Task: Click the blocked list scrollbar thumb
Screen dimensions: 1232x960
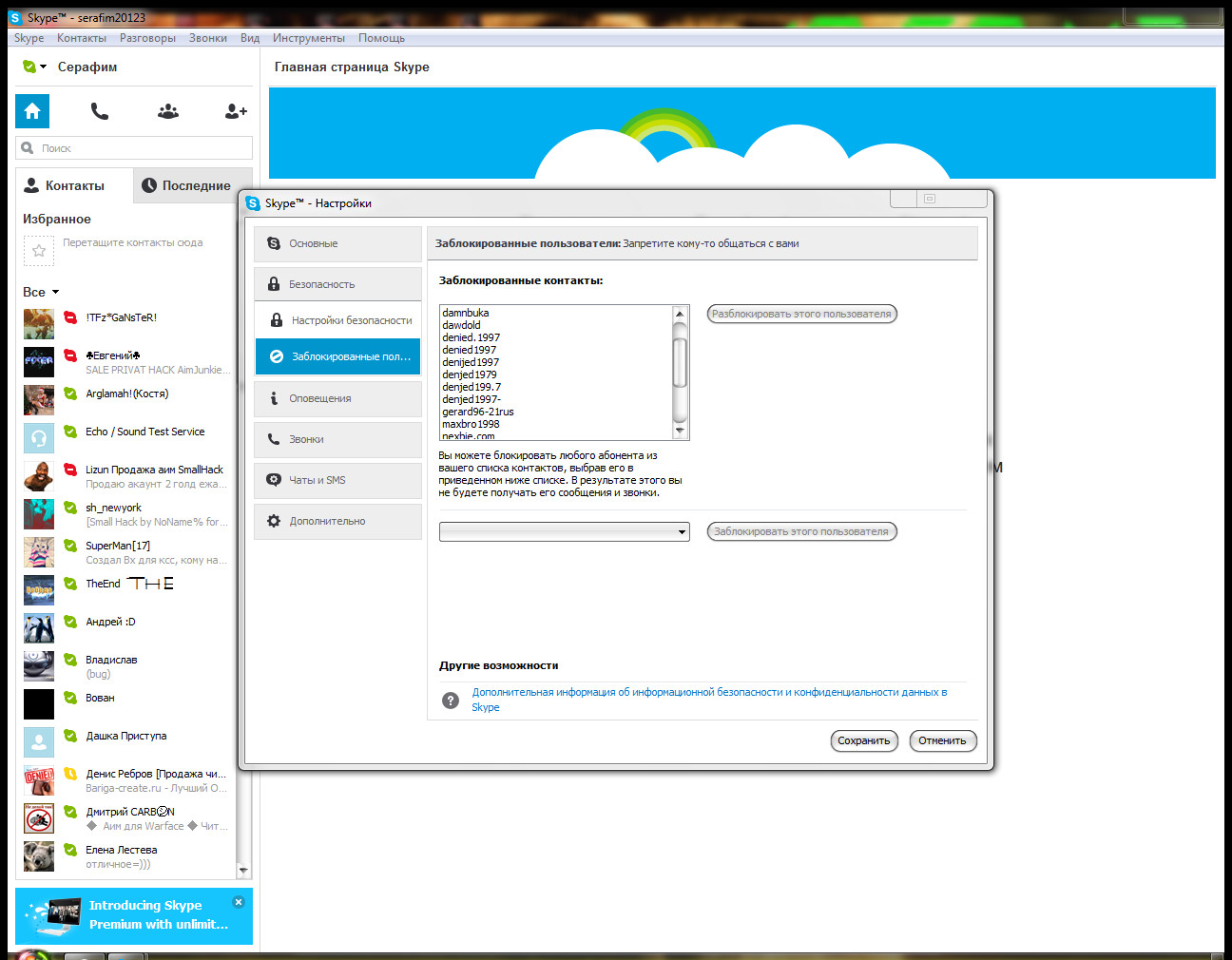Action: click(680, 361)
